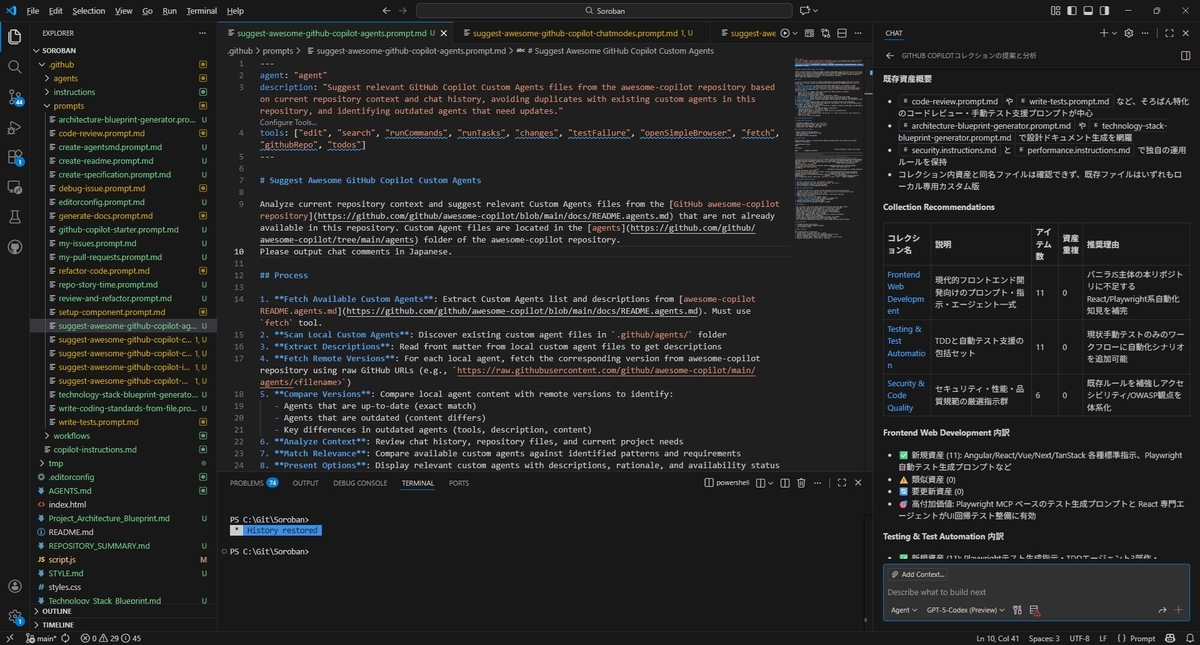1200x645 pixels.
Task: Open the Agent mode dropdown
Action: point(903,610)
